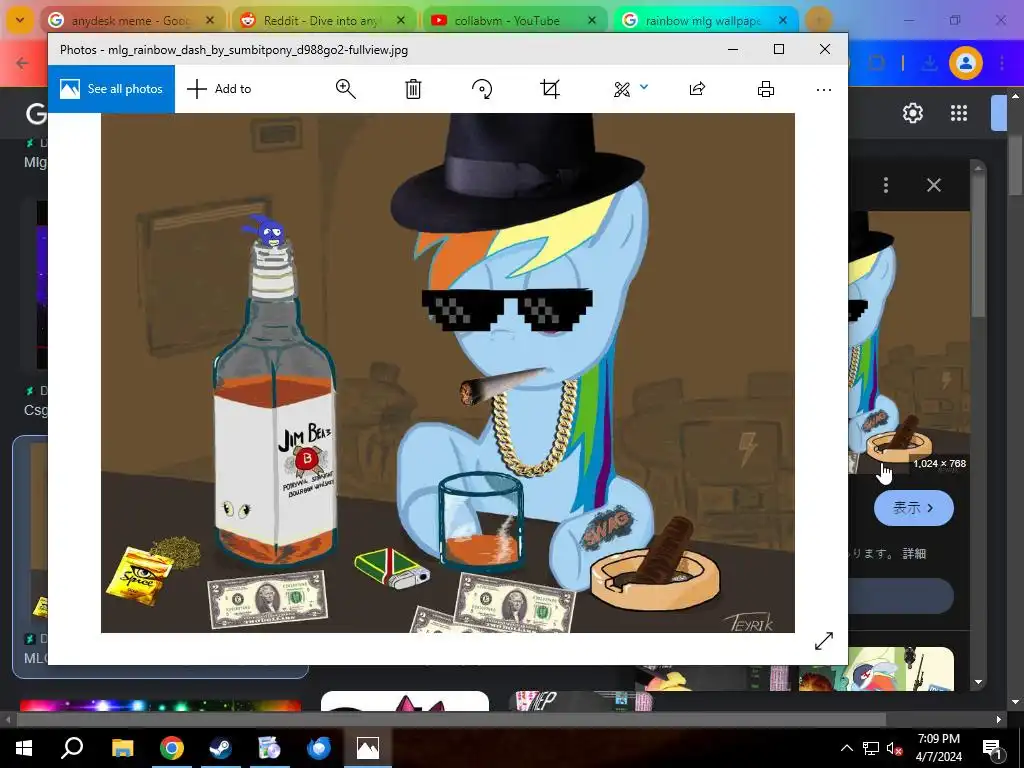Open Chrome profile avatar
The width and height of the screenshot is (1024, 768).
(x=966, y=63)
